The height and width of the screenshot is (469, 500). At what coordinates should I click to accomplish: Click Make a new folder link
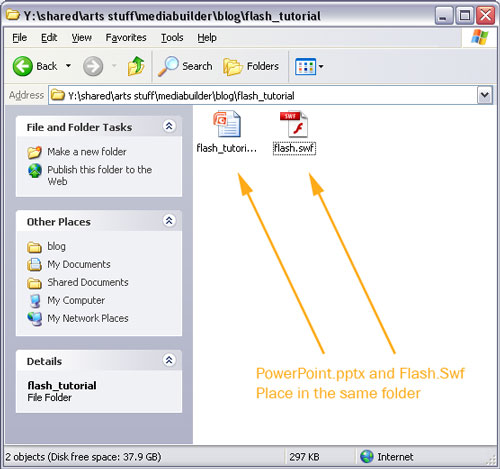click(x=87, y=152)
